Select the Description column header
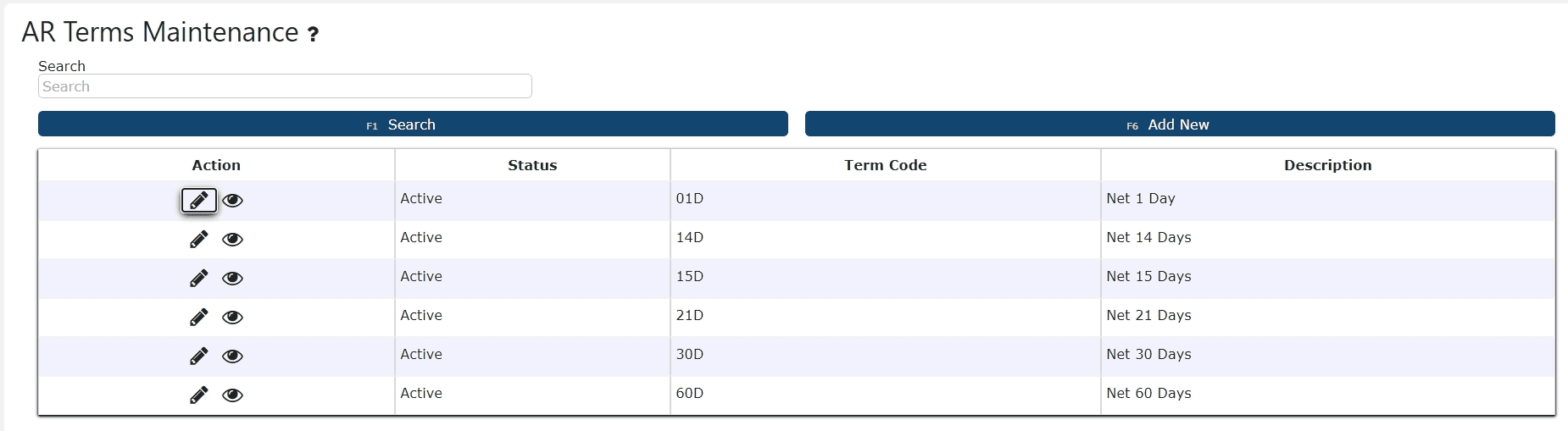Image resolution: width=1568 pixels, height=431 pixels. tap(1327, 165)
